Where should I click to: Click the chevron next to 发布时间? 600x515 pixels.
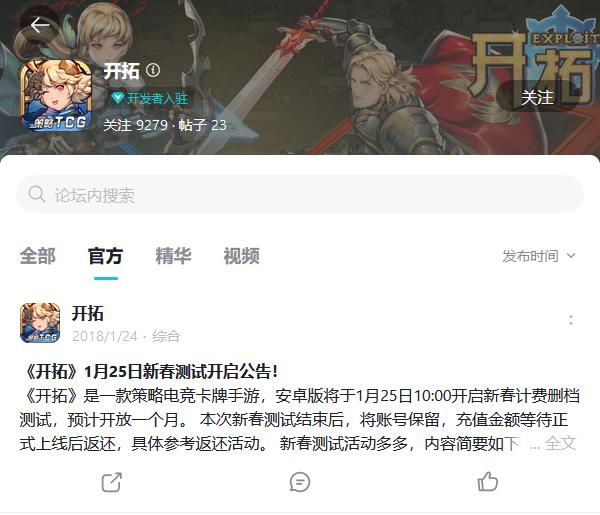coord(571,256)
